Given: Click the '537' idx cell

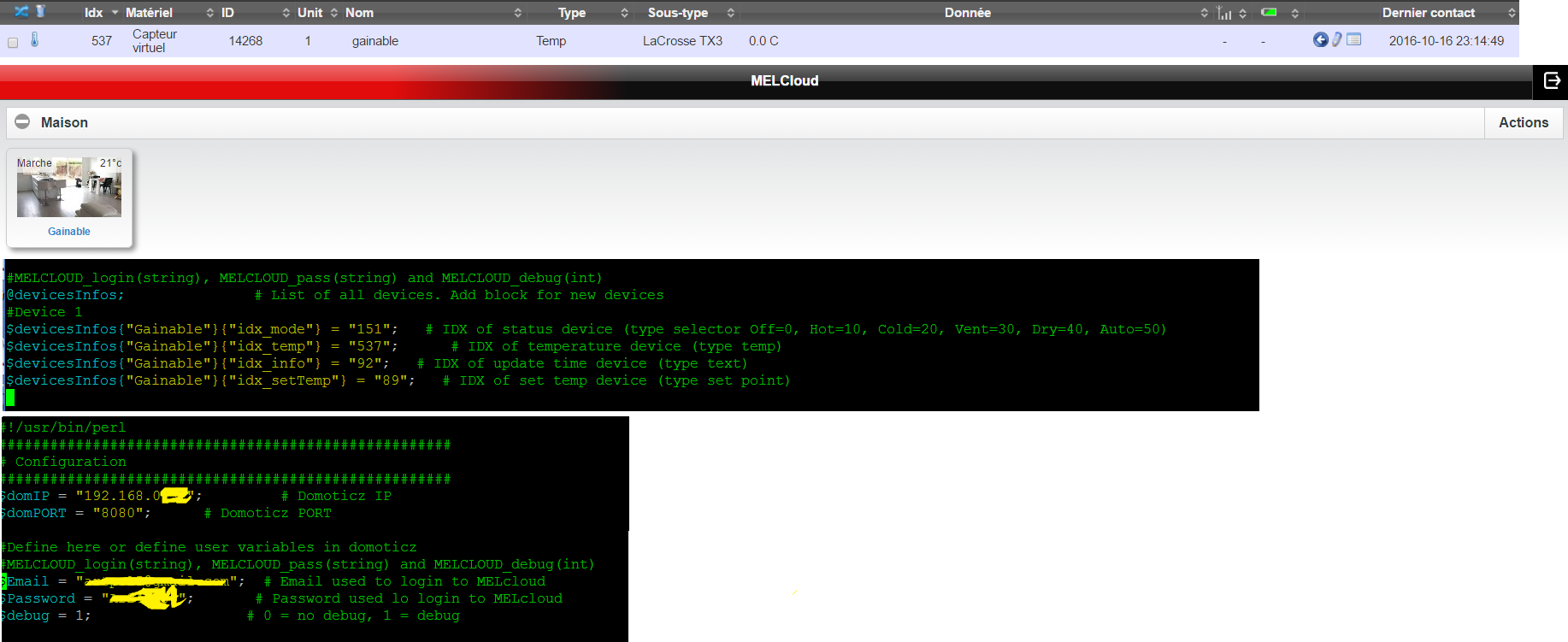Looking at the screenshot, I should (x=102, y=41).
